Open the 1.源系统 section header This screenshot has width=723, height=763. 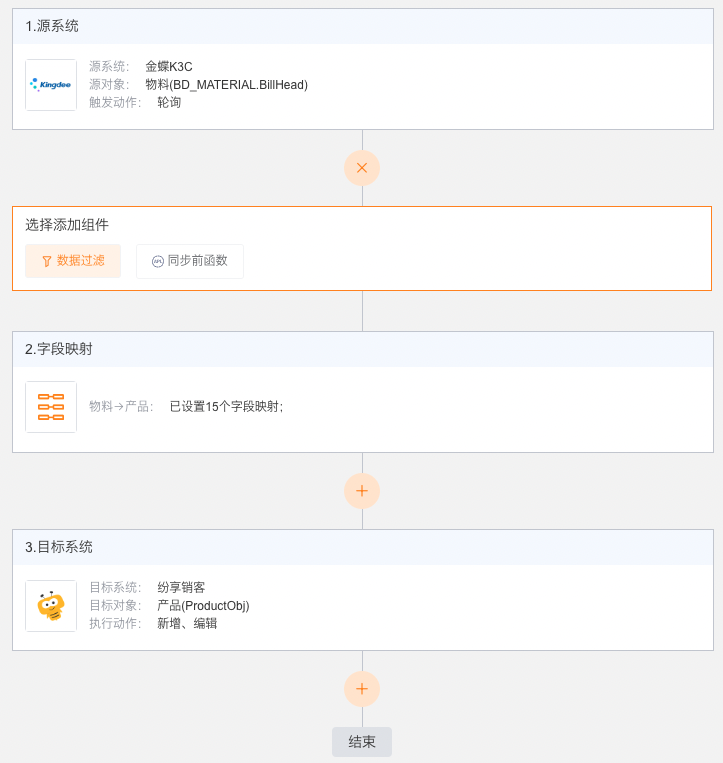coord(363,26)
